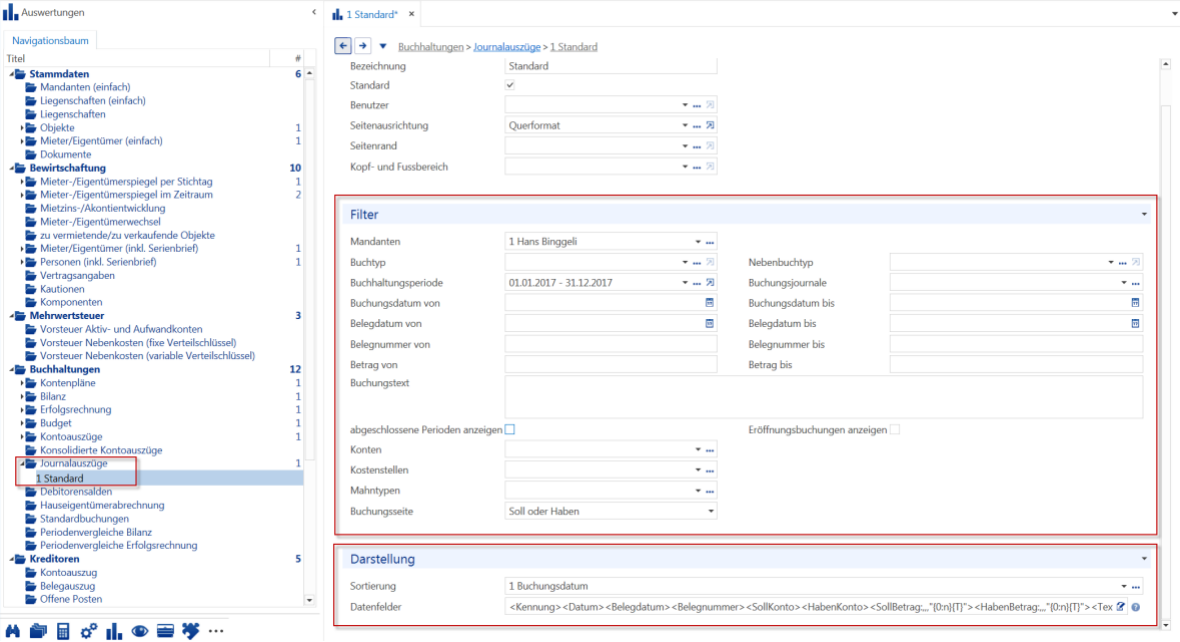Open calendar picker for Belegdatum bis

[1135, 324]
